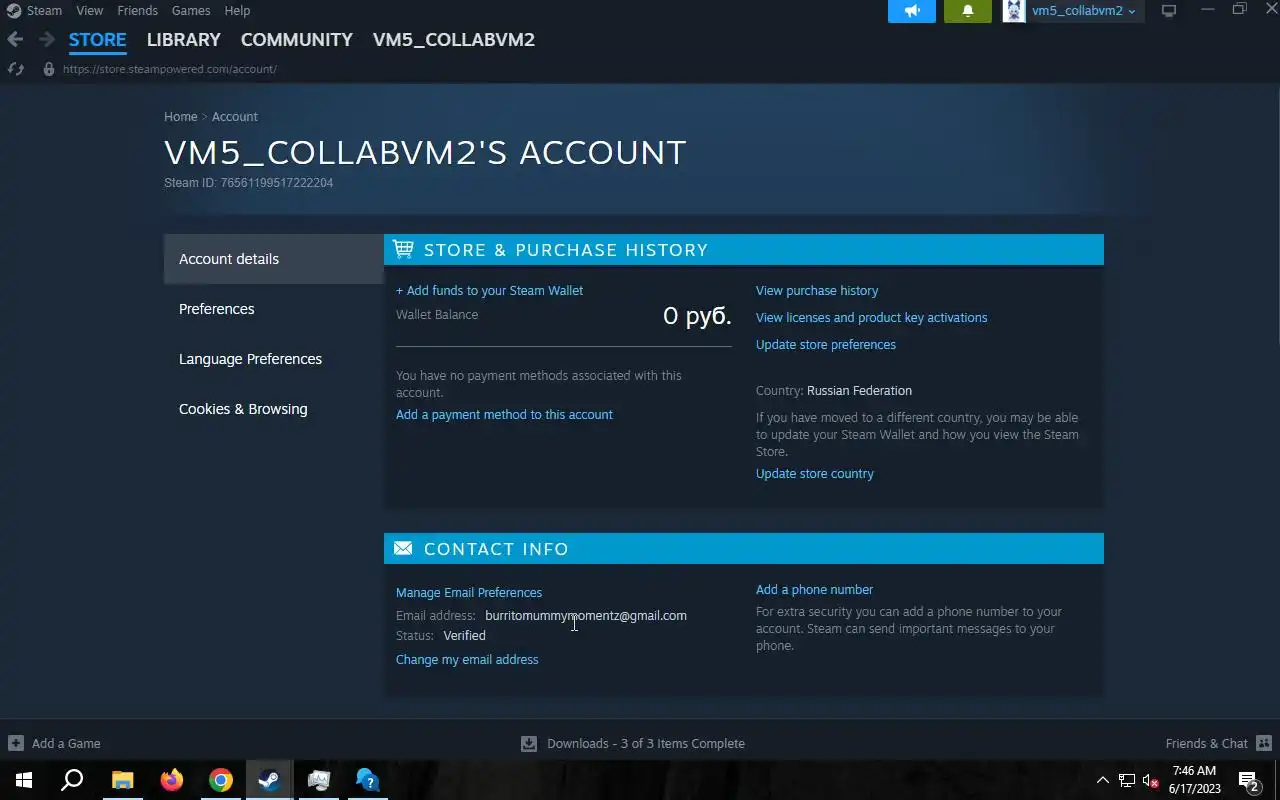Click Add a payment method to this account
The width and height of the screenshot is (1280, 800).
coord(504,415)
